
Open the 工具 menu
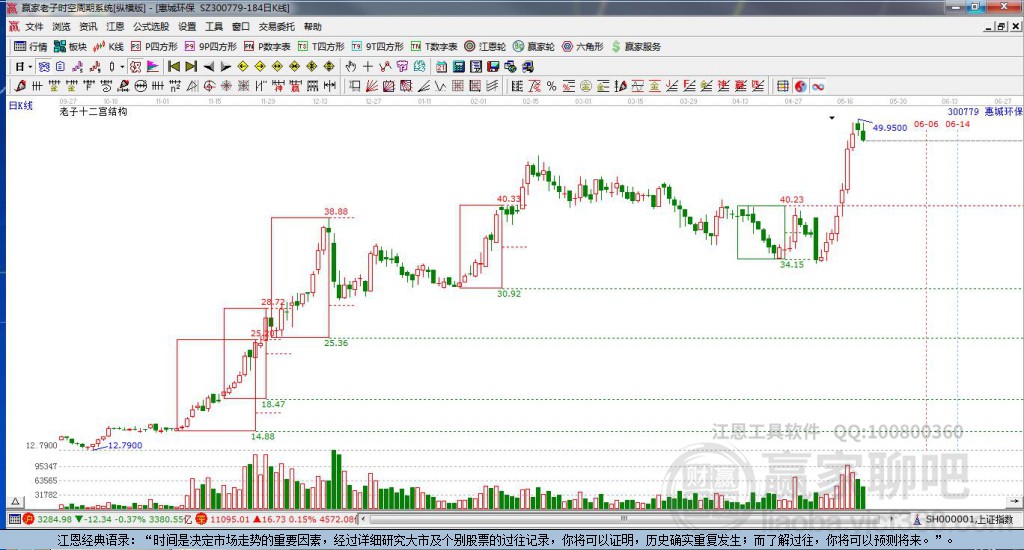click(214, 27)
